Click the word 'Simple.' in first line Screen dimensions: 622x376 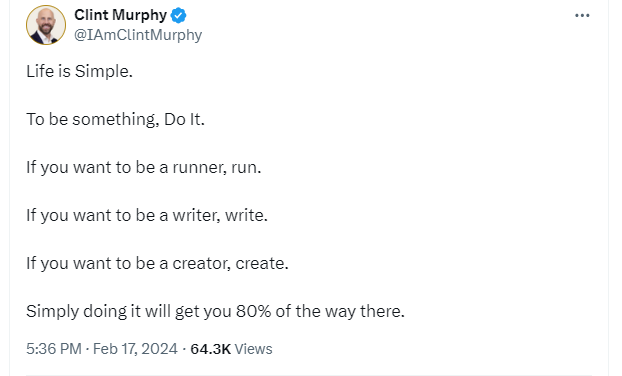point(104,72)
